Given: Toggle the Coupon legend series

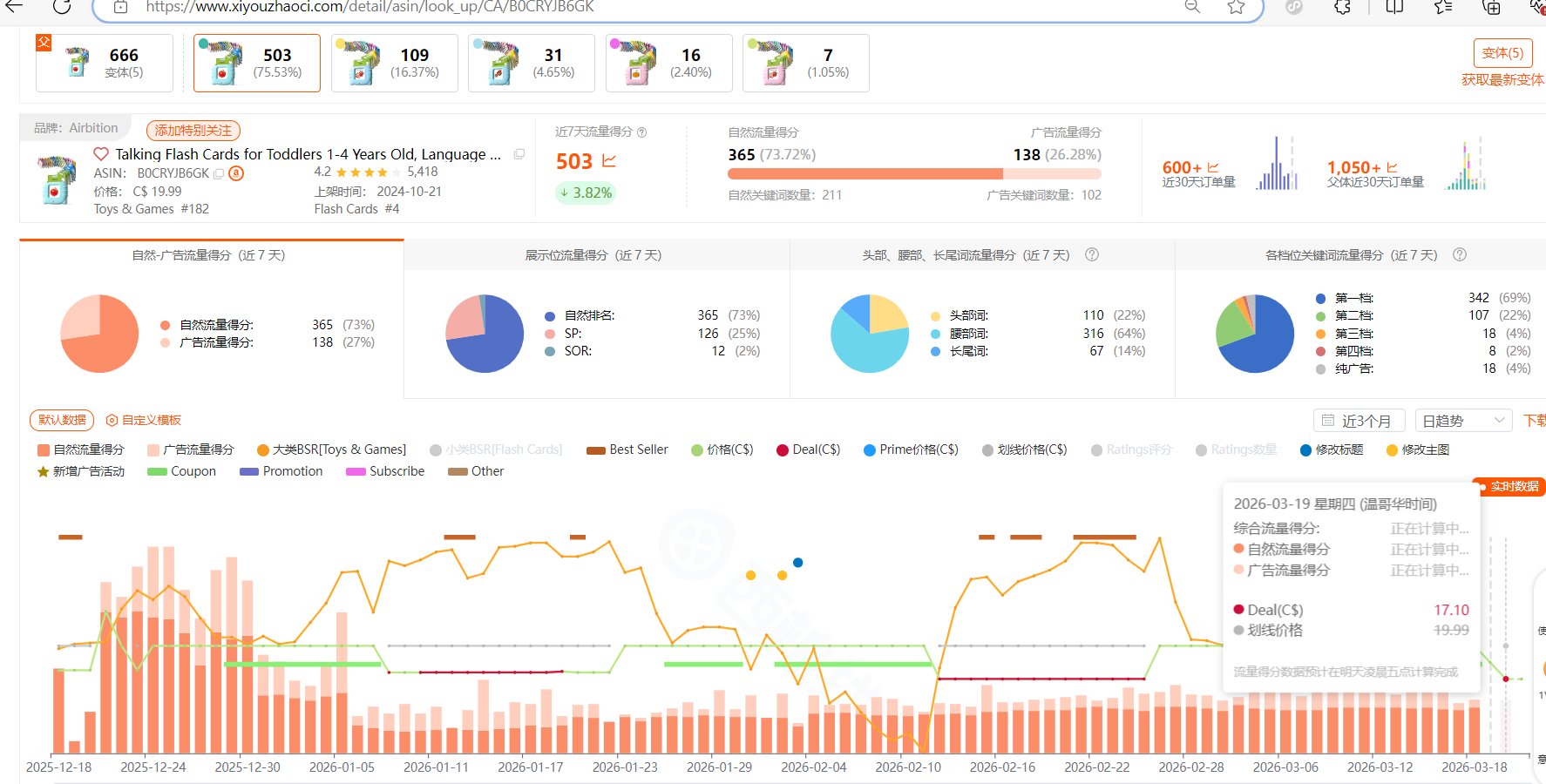Looking at the screenshot, I should [x=182, y=471].
